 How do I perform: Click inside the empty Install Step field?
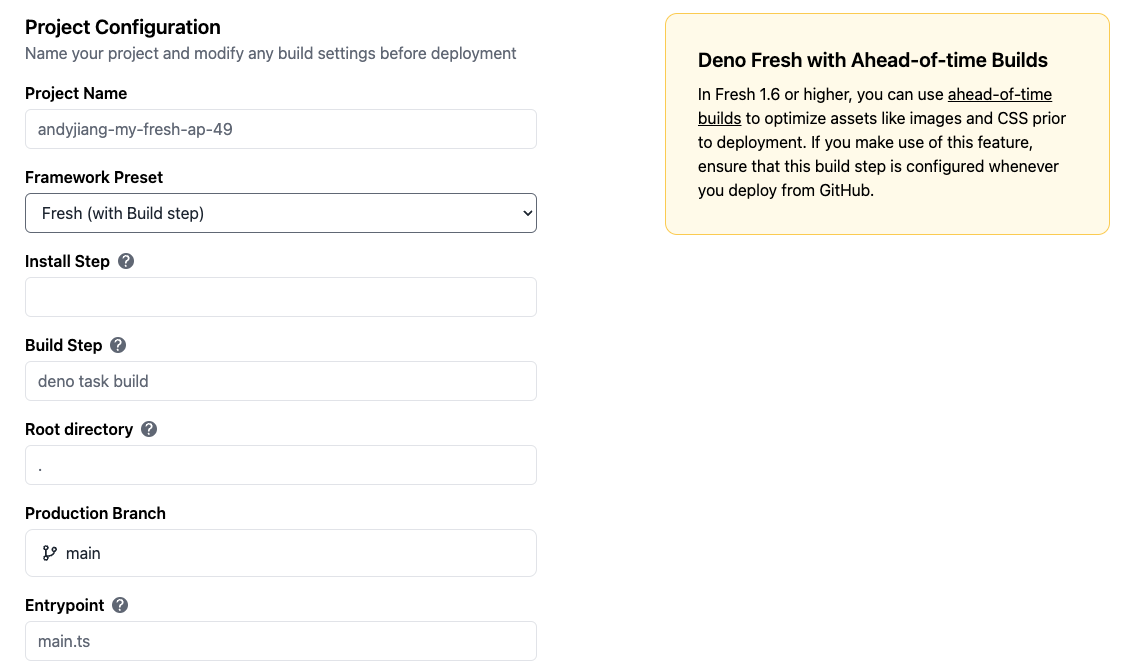(x=280, y=297)
